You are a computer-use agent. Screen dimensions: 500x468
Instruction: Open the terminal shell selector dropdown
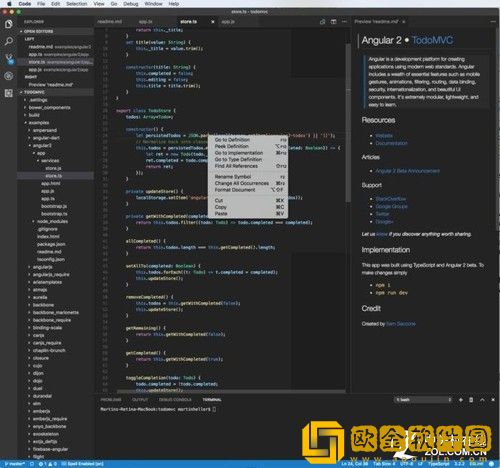423,400
